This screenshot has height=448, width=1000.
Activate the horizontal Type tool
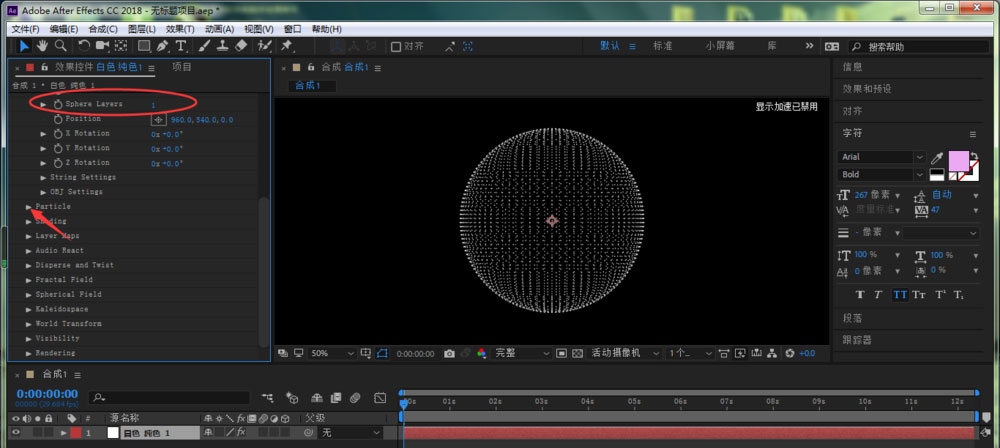(x=181, y=46)
